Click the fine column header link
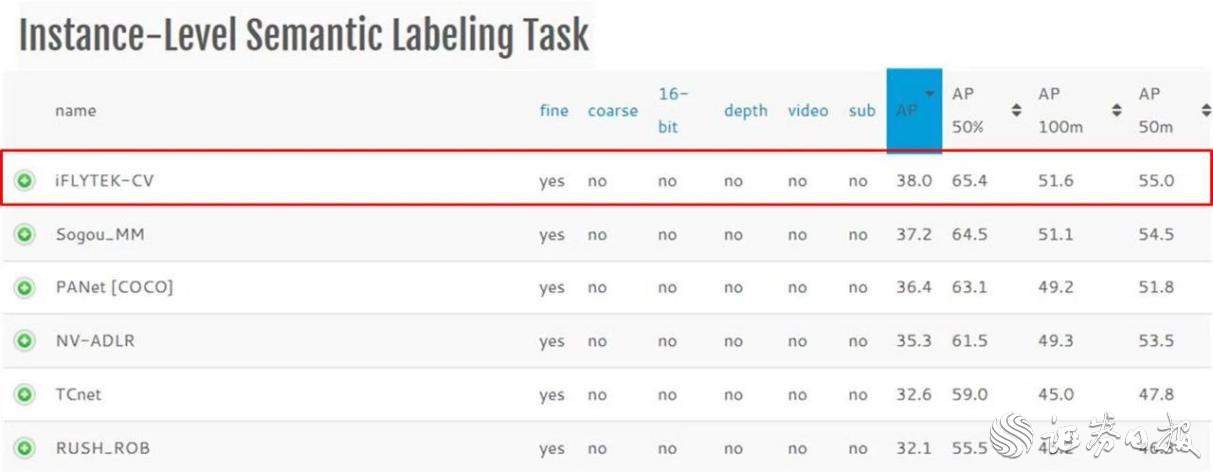This screenshot has width=1213, height=472. point(553,111)
